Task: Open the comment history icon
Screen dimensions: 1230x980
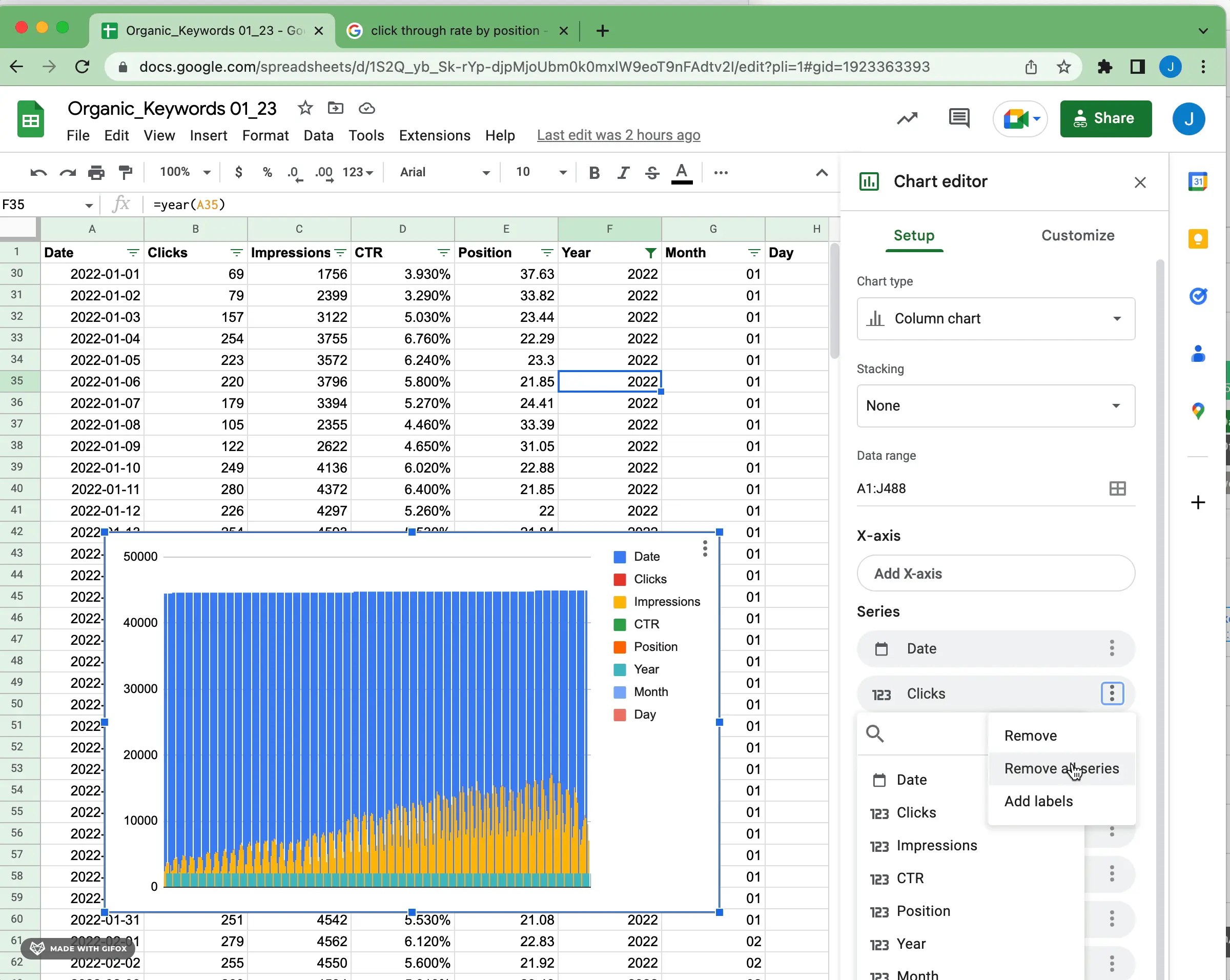Action: (x=958, y=118)
